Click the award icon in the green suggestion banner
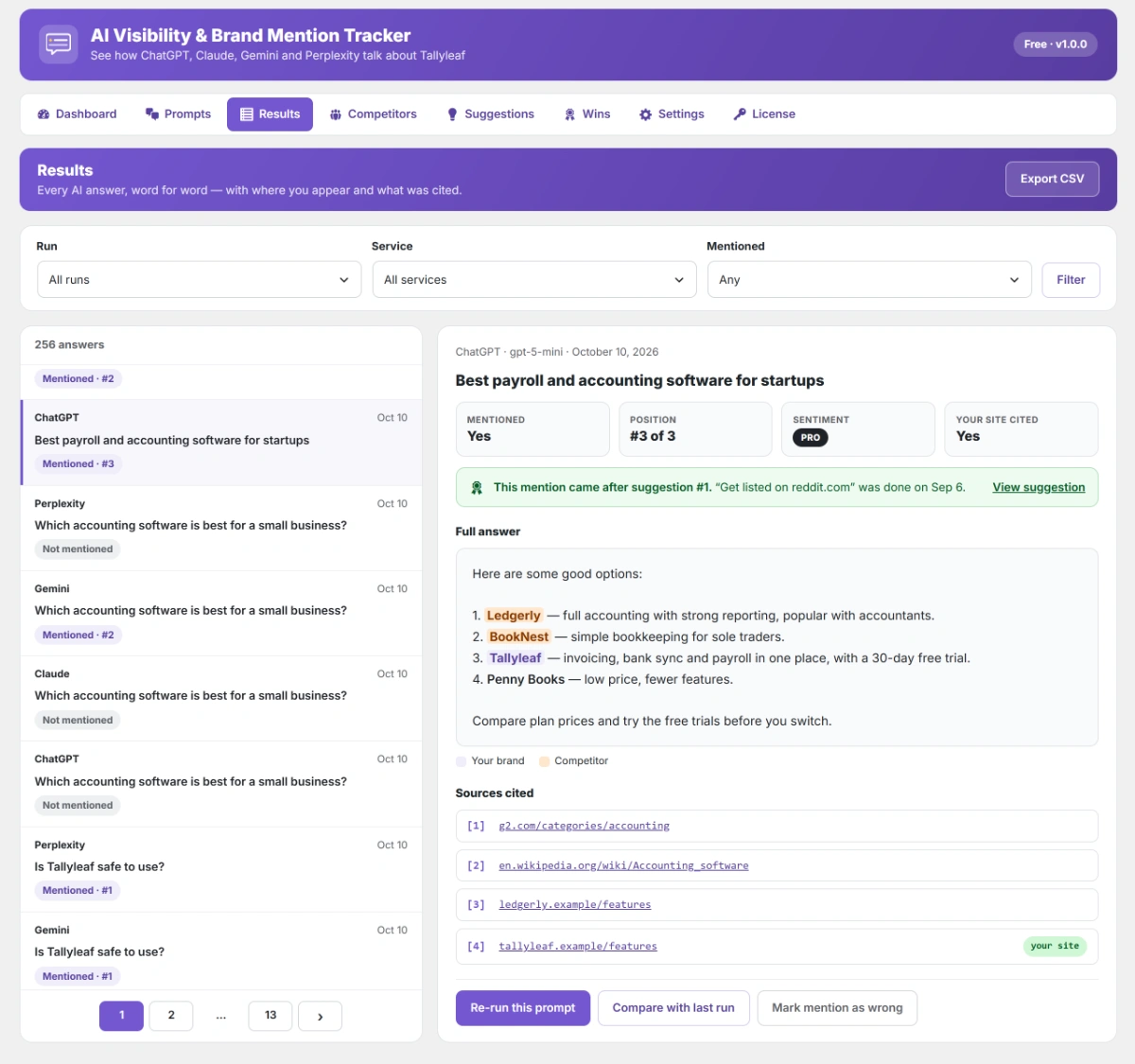This screenshot has width=1135, height=1064. (477, 488)
